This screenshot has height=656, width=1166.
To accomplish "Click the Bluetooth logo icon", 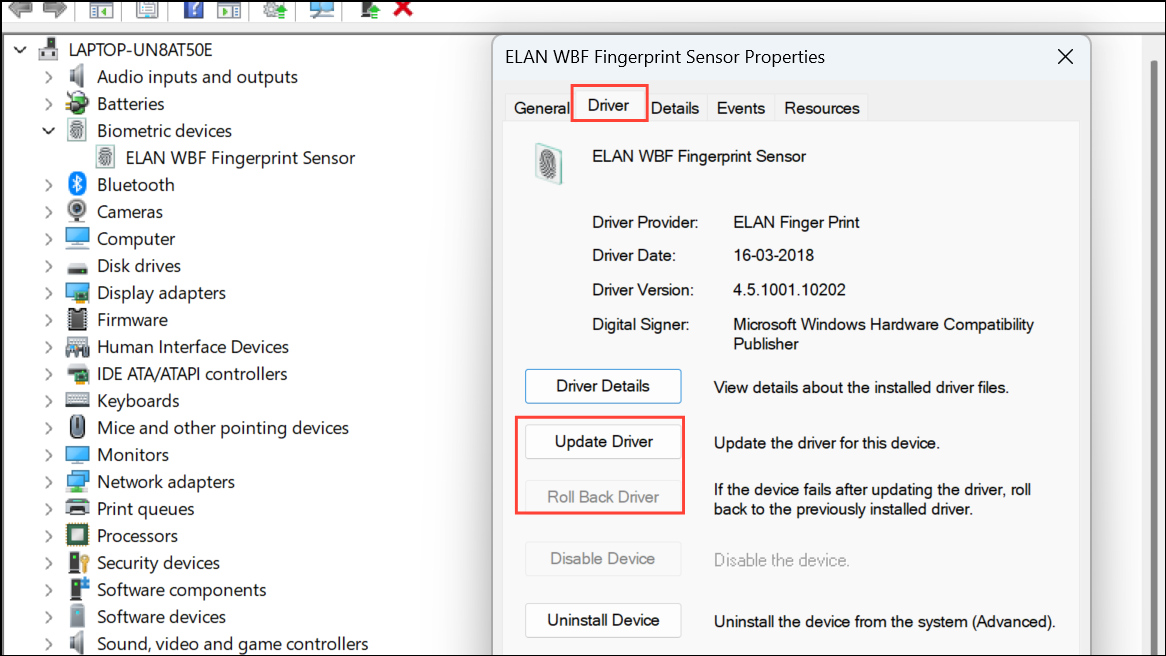I will (77, 184).
